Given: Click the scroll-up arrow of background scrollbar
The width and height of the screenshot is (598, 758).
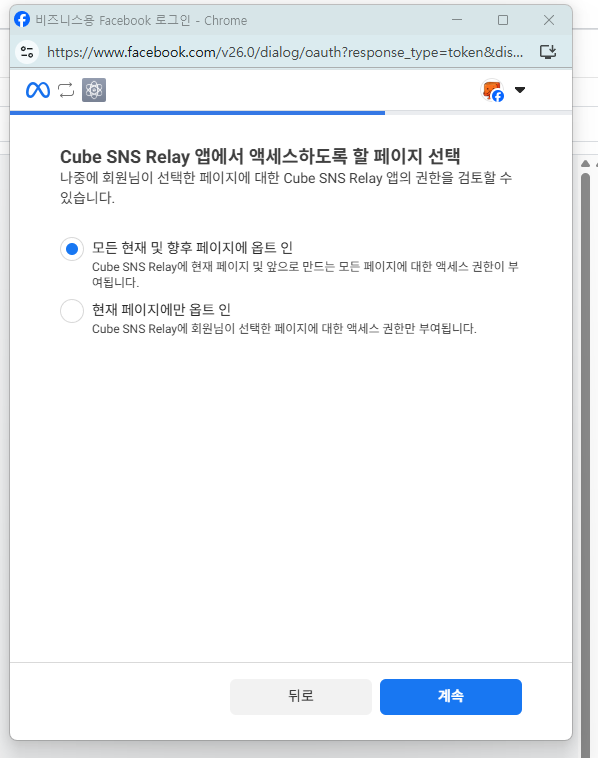Looking at the screenshot, I should (x=585, y=164).
